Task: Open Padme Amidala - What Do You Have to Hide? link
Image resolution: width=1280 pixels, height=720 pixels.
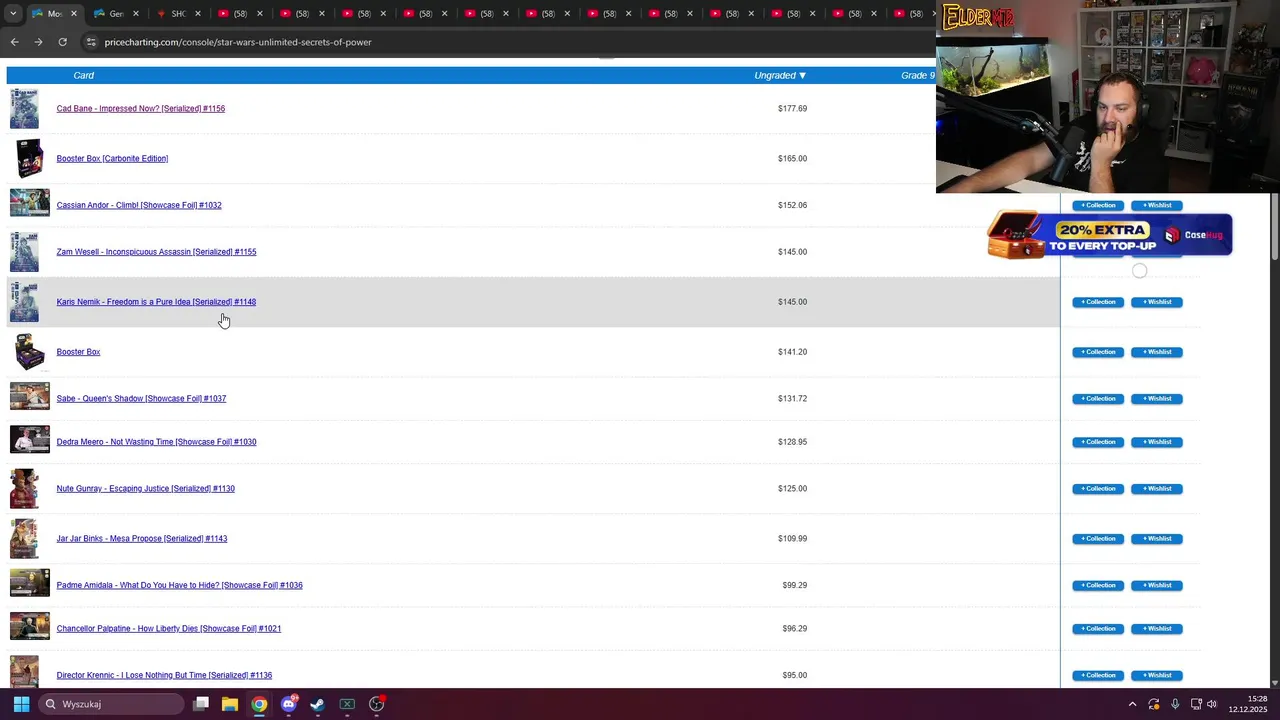Action: 180,585
